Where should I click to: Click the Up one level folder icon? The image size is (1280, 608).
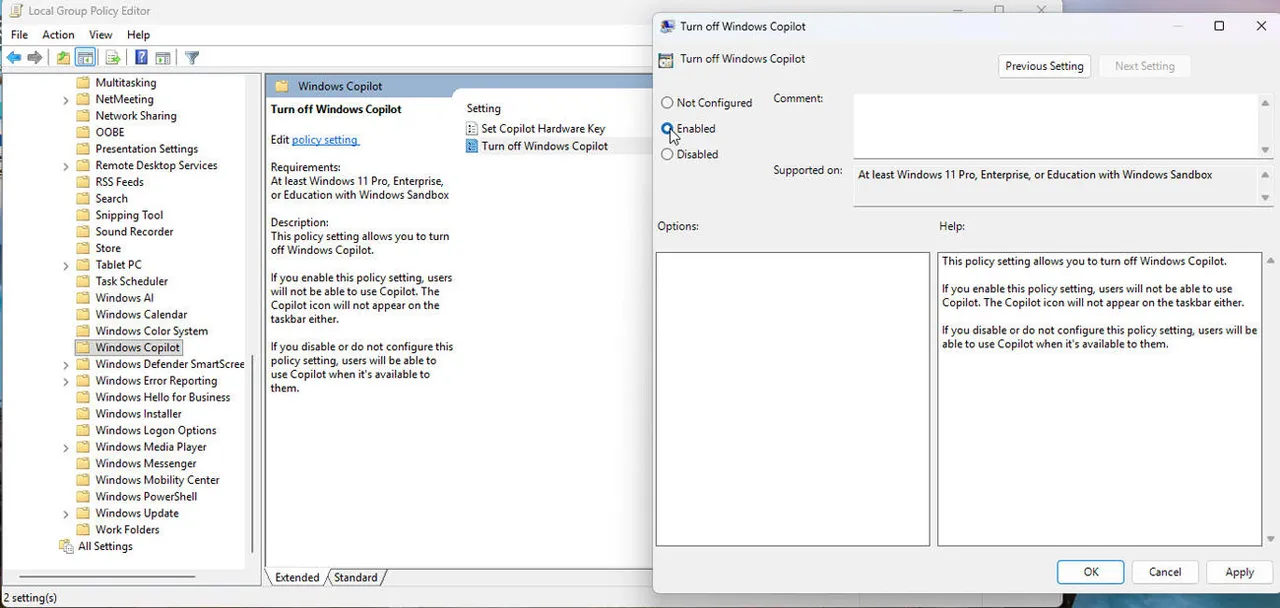pos(62,57)
